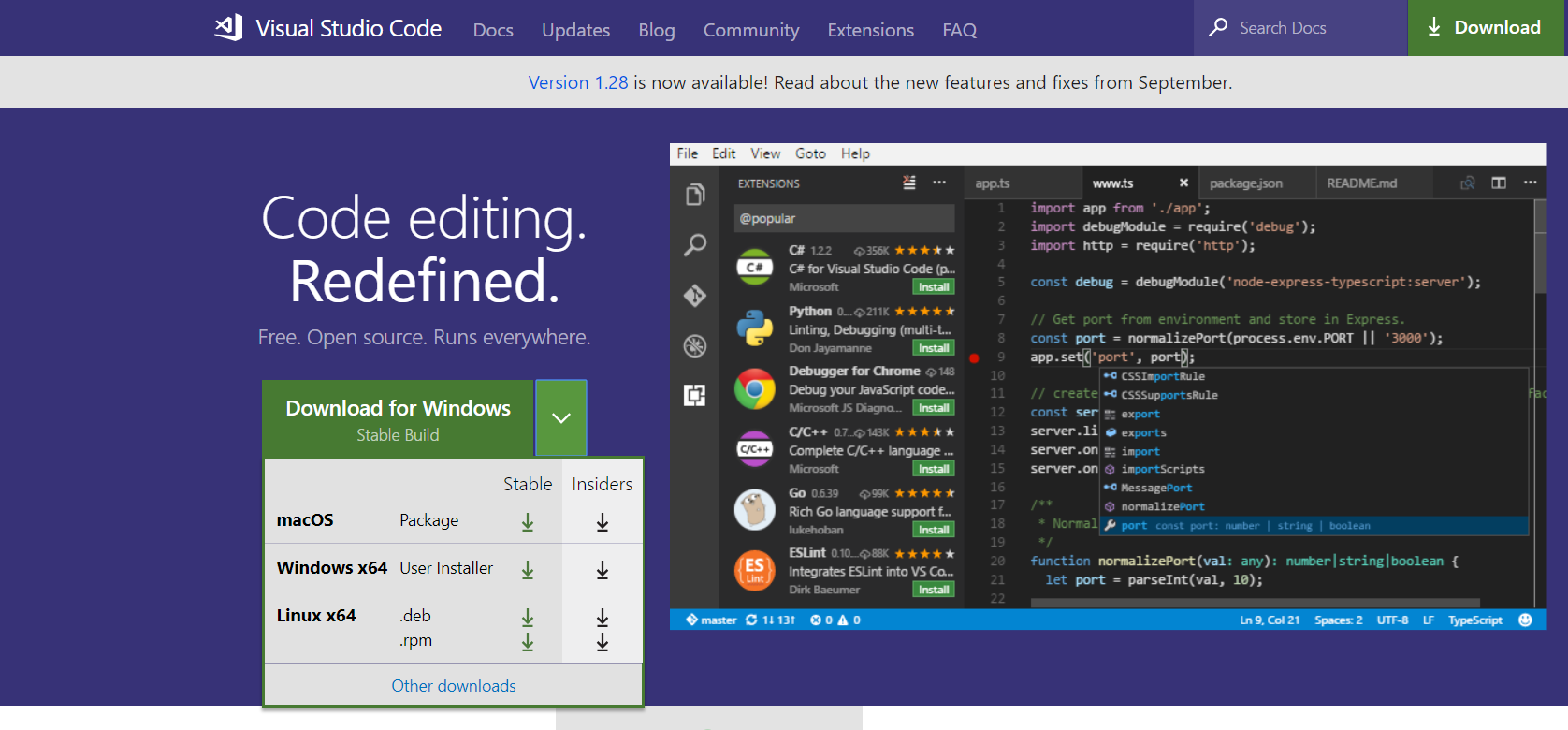Download Windows x64 Stable User Installer
1568x730 pixels.
528,570
